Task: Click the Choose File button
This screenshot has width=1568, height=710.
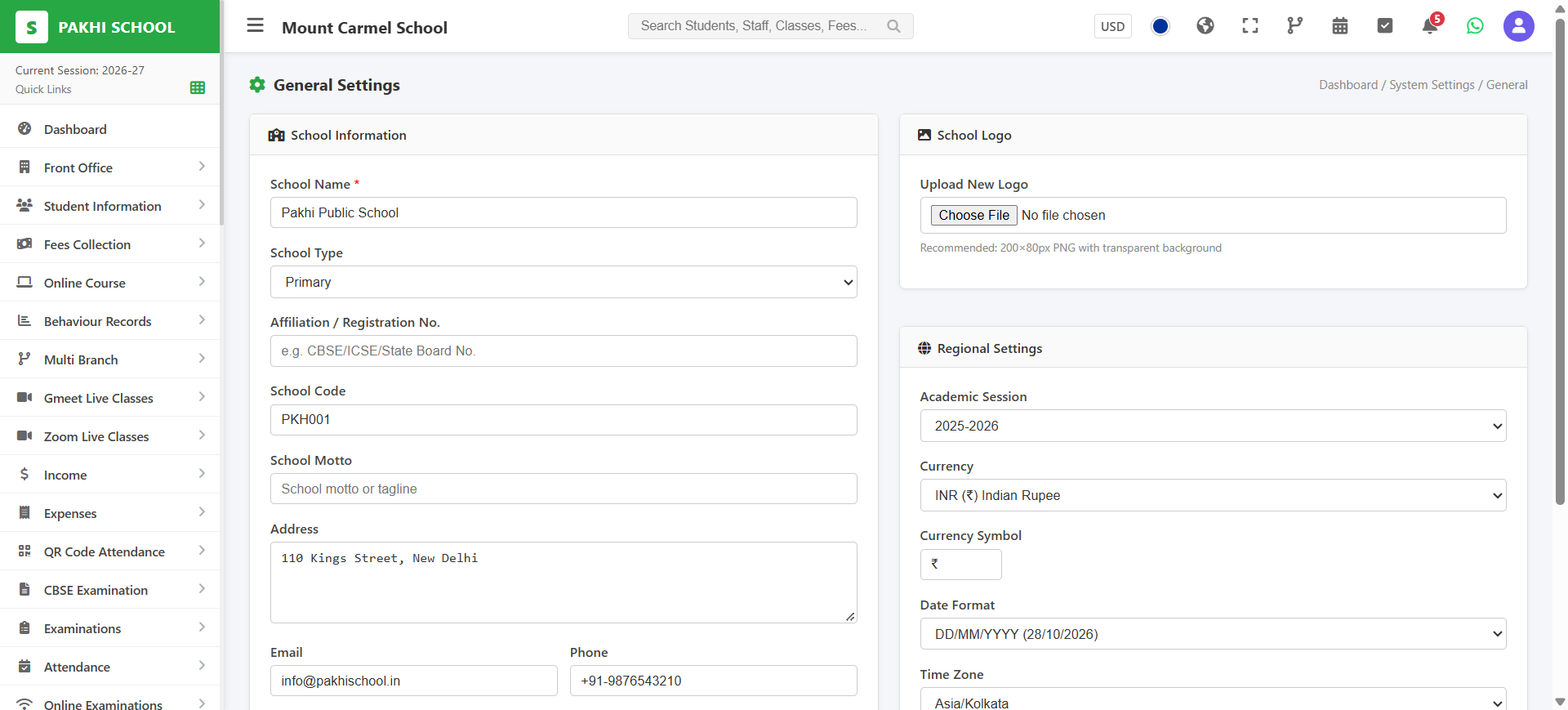Action: point(973,215)
